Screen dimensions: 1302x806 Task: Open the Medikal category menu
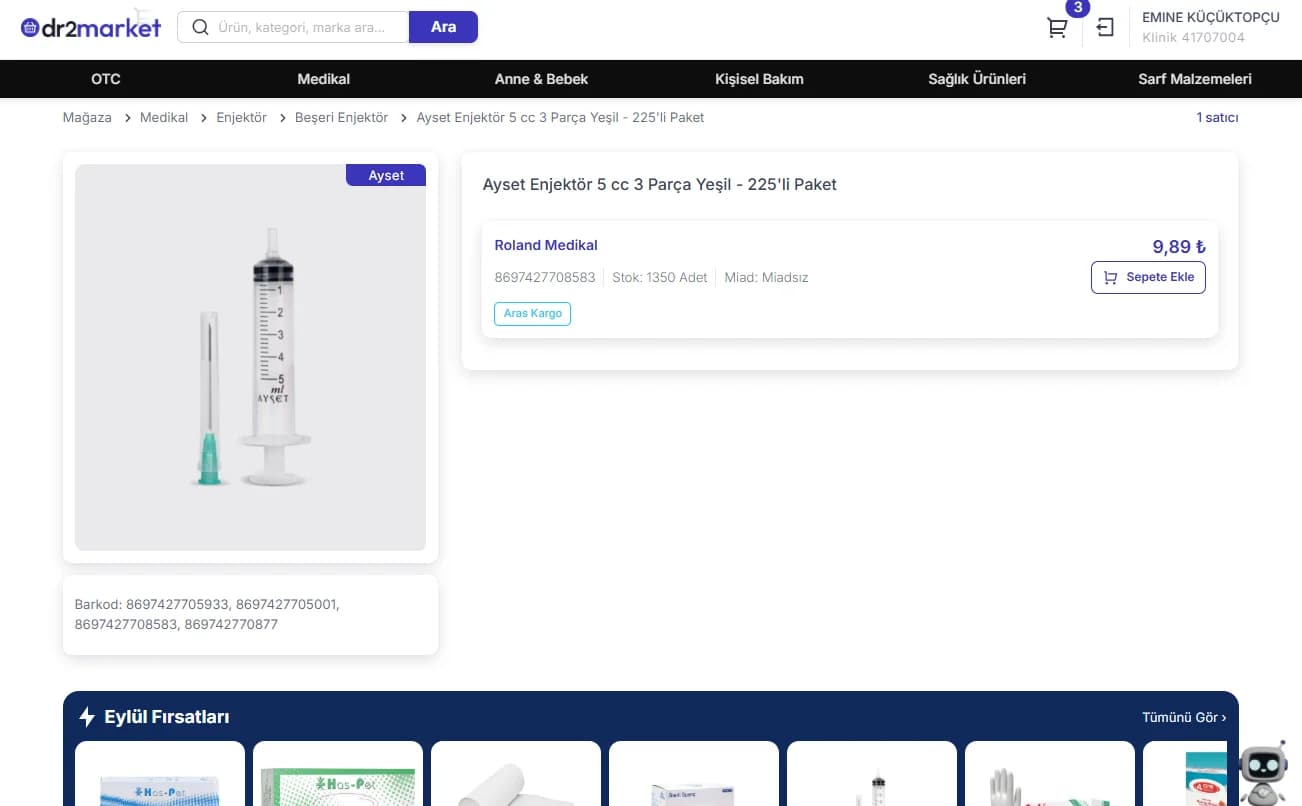(x=323, y=79)
